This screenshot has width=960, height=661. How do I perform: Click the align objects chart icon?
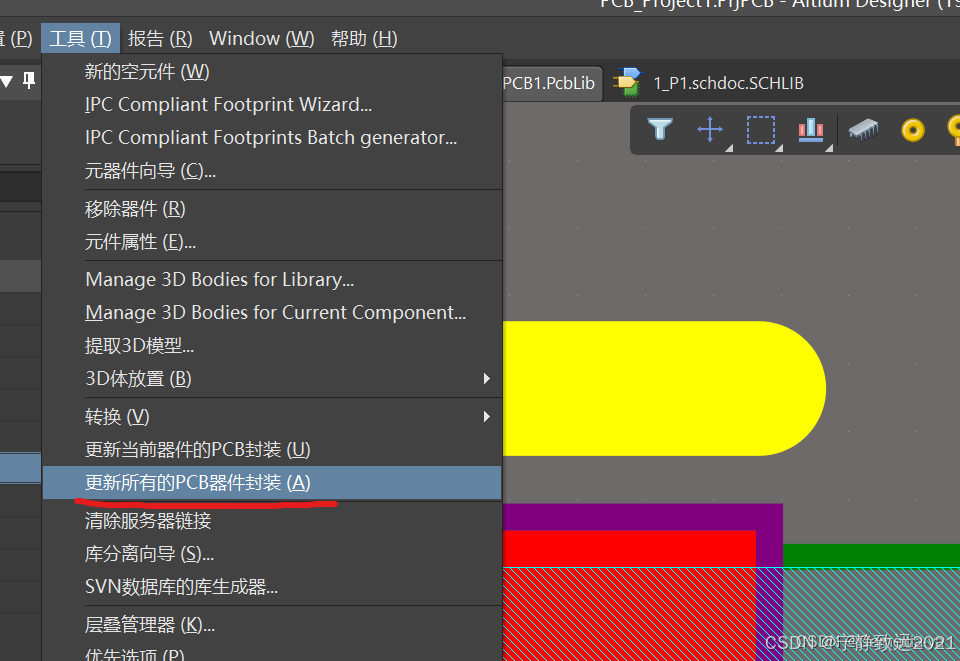(811, 130)
